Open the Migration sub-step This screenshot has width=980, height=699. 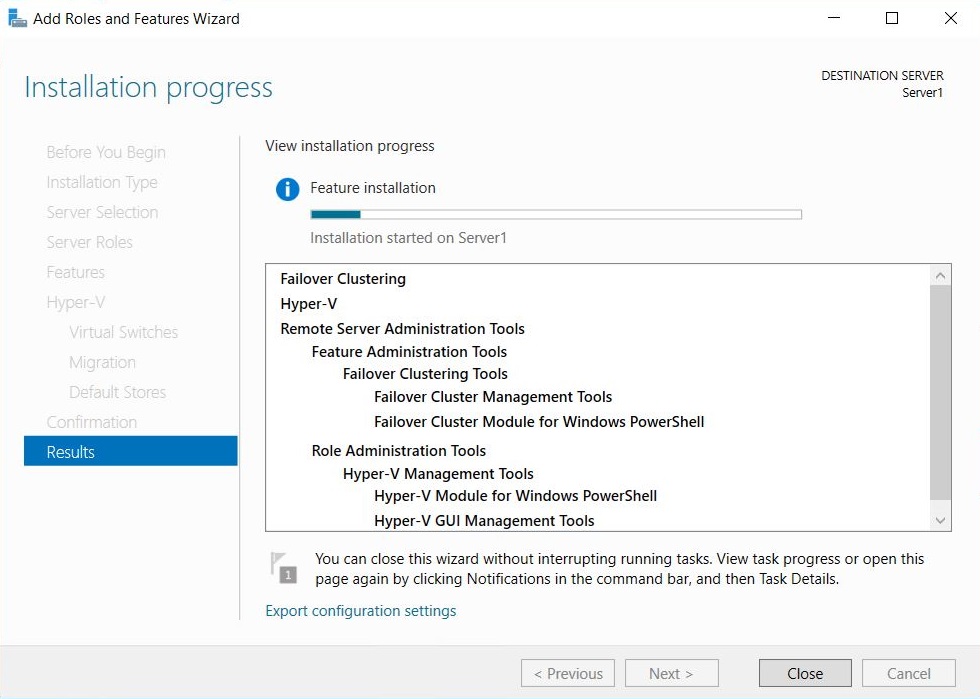click(x=102, y=363)
